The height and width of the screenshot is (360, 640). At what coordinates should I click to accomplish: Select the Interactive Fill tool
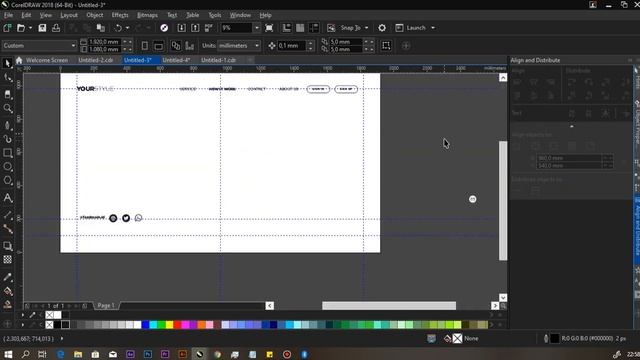[7, 291]
